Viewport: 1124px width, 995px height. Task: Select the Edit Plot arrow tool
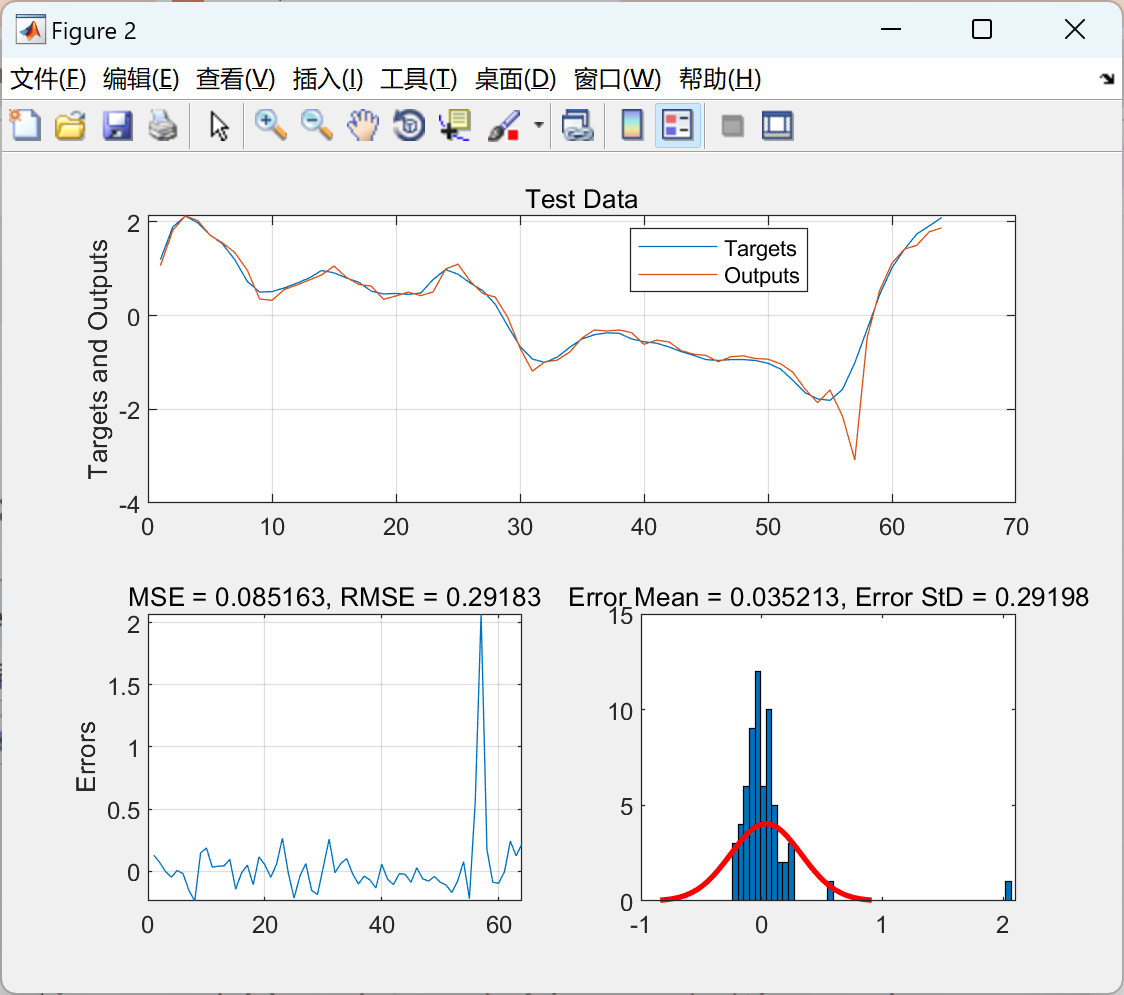(x=219, y=126)
